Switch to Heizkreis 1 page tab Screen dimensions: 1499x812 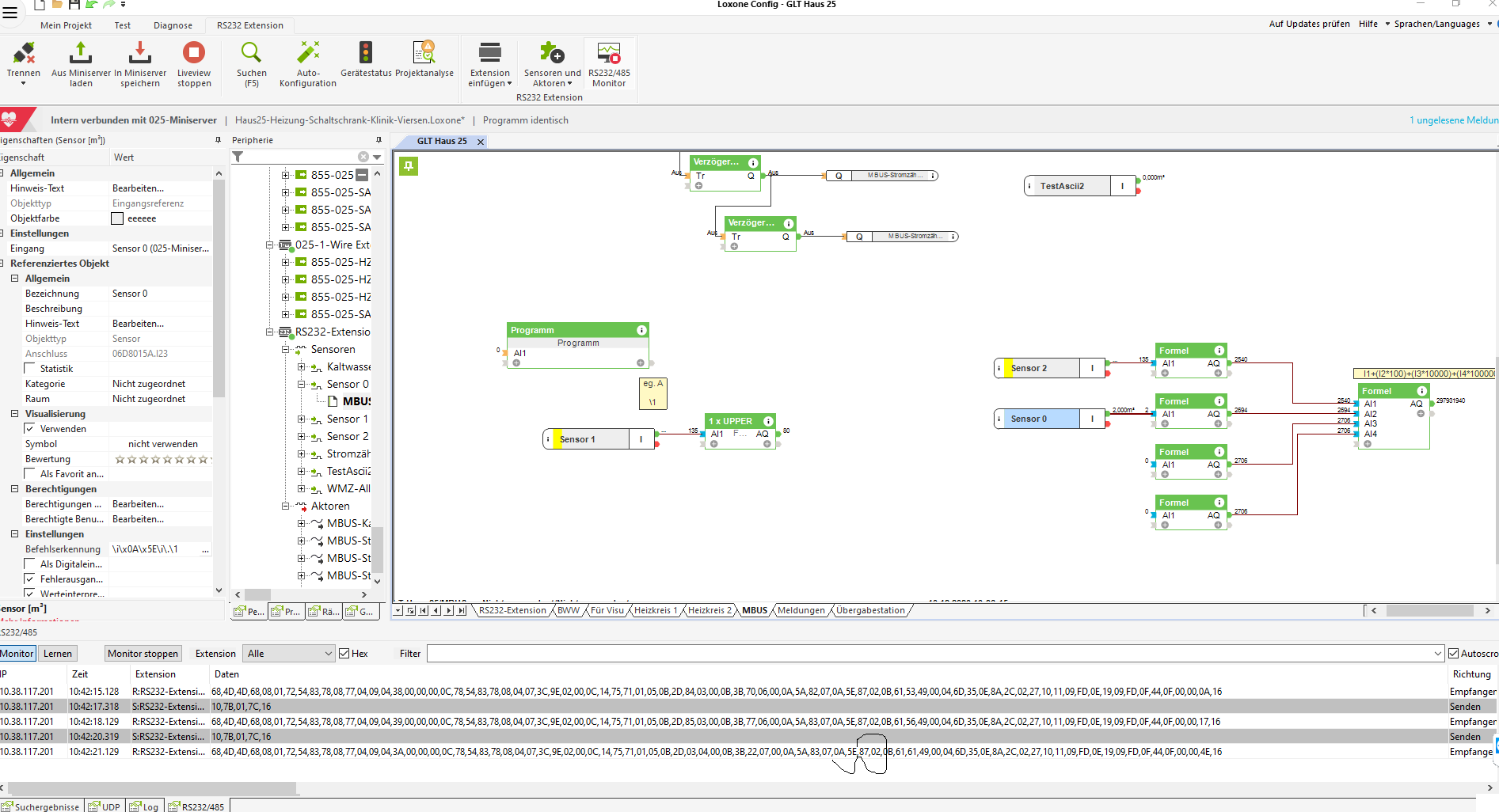coord(656,610)
